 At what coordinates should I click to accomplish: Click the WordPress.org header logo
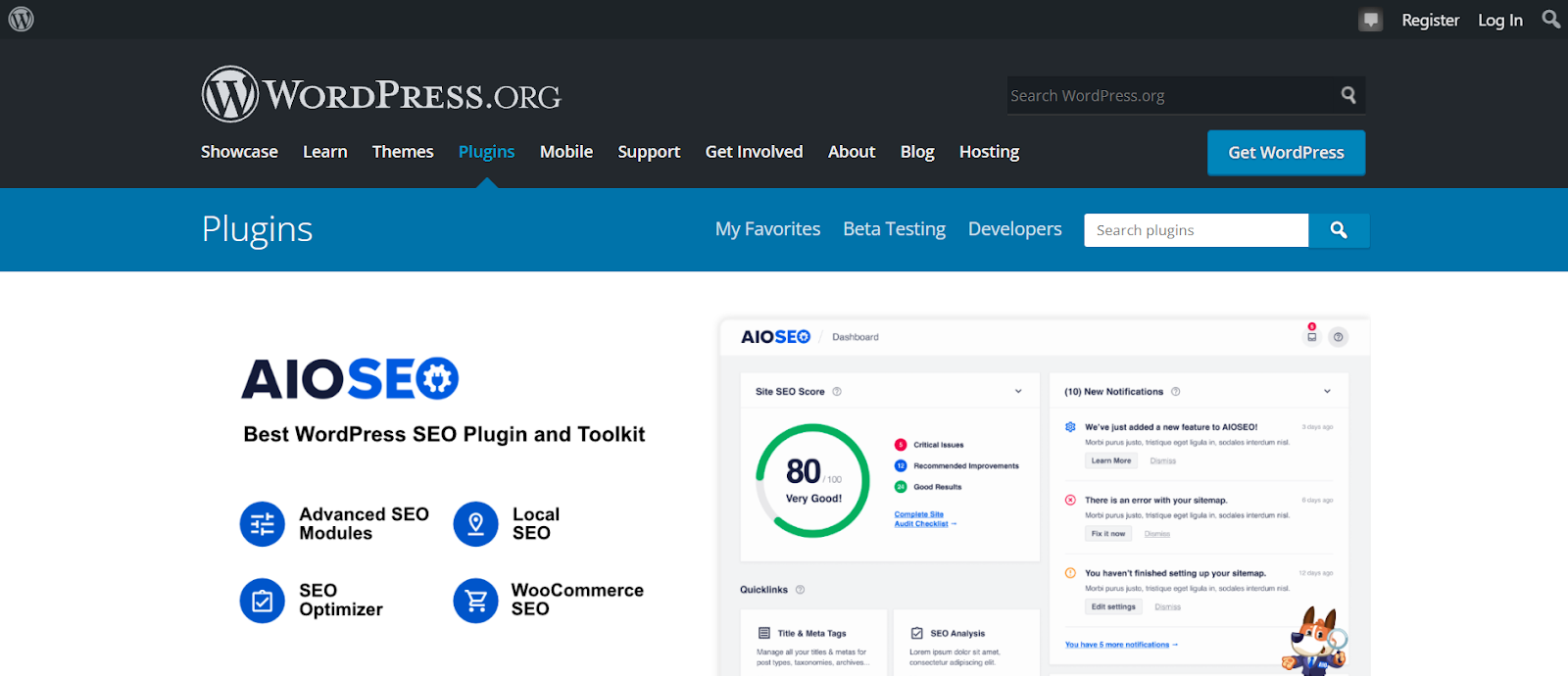point(381,94)
